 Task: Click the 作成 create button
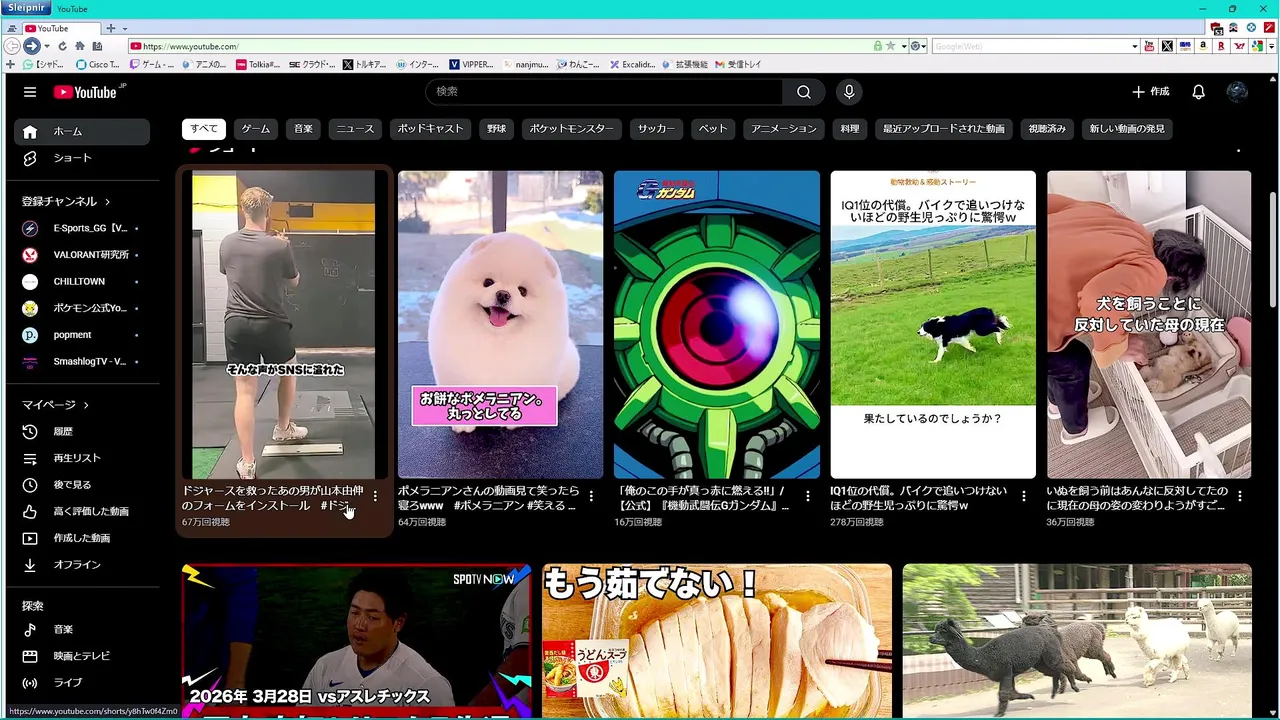(x=1151, y=92)
